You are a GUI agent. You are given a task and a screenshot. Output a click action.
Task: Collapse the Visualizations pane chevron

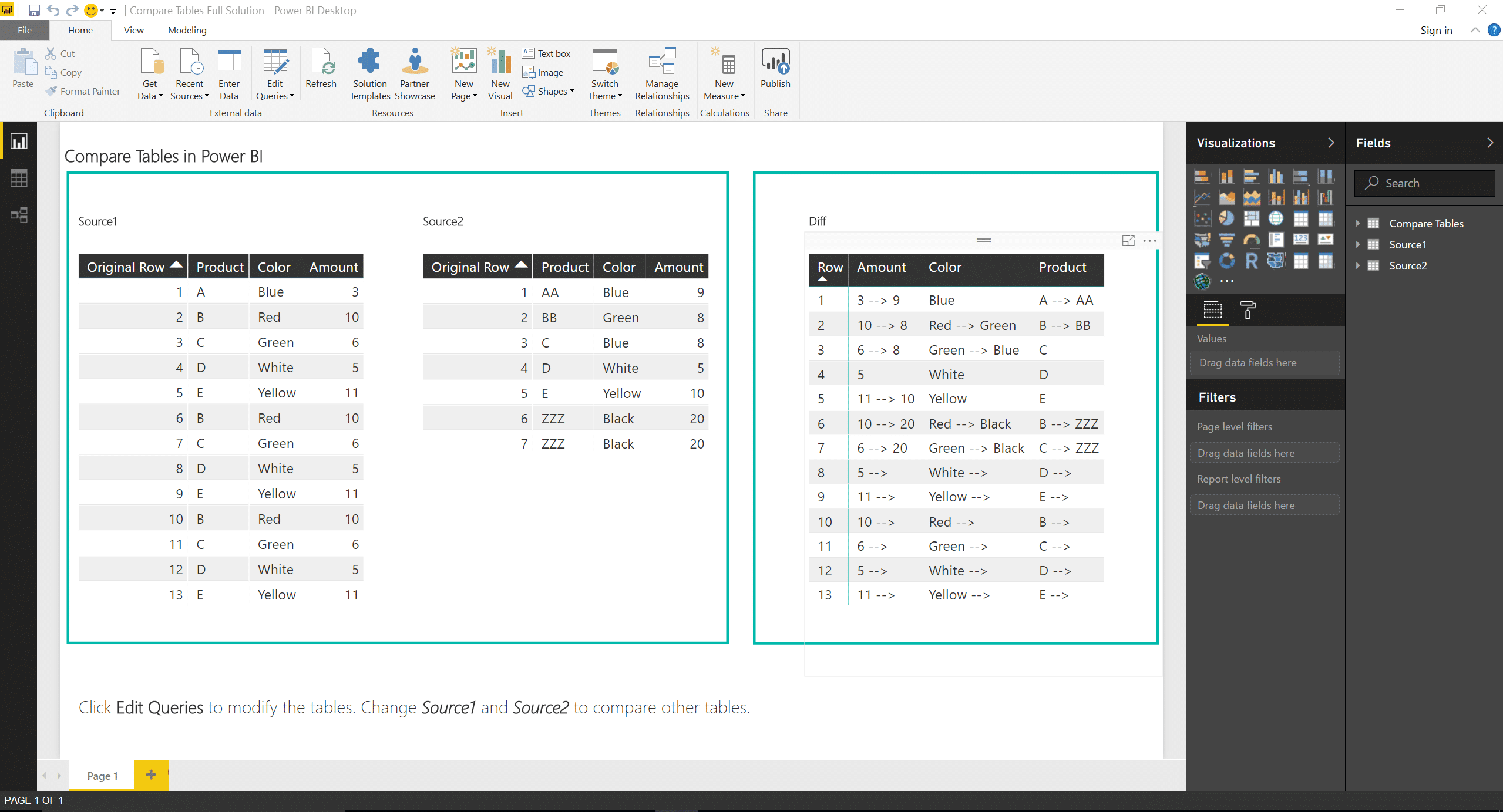(1331, 143)
